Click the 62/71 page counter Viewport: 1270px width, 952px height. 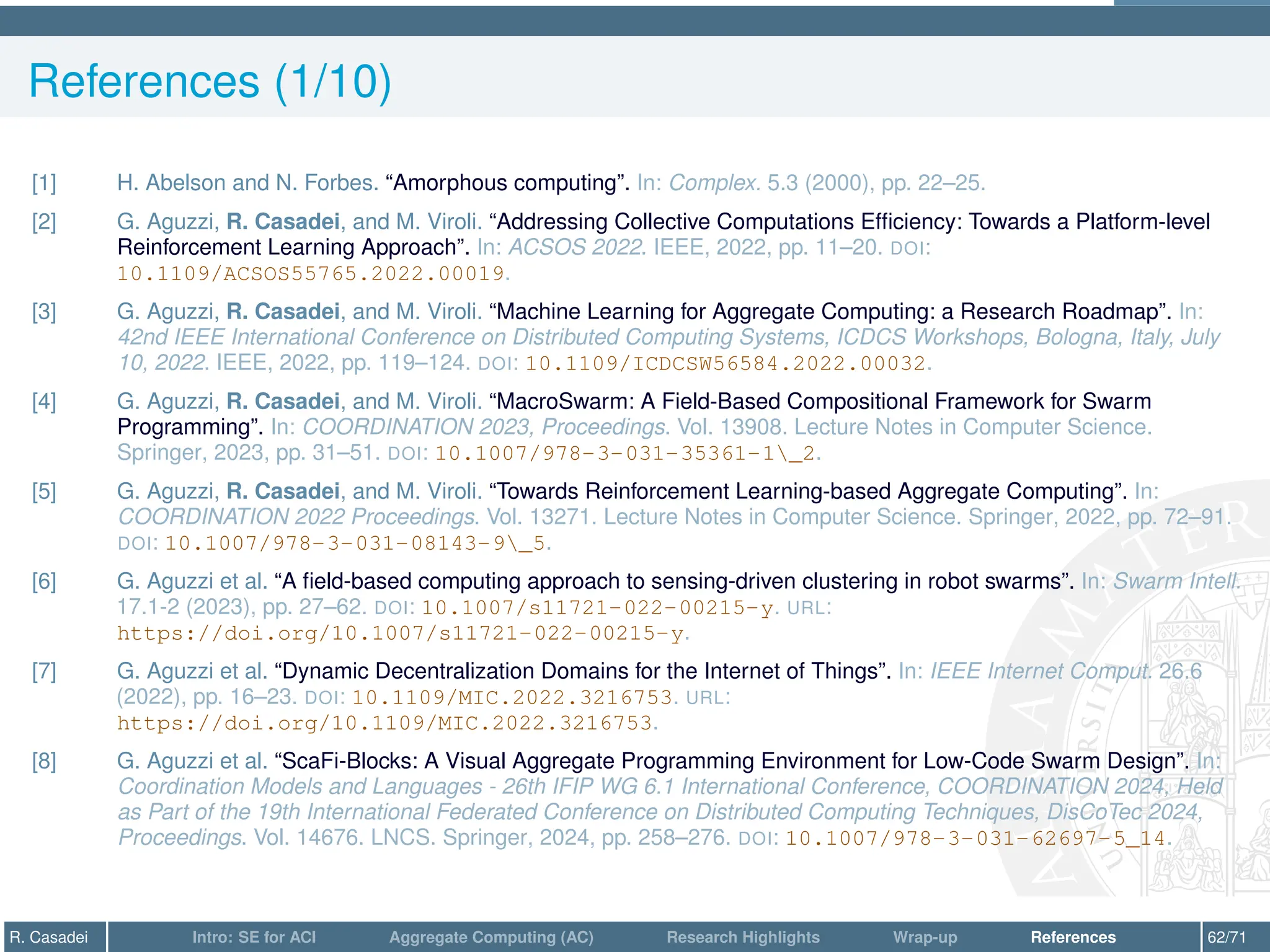1227,937
